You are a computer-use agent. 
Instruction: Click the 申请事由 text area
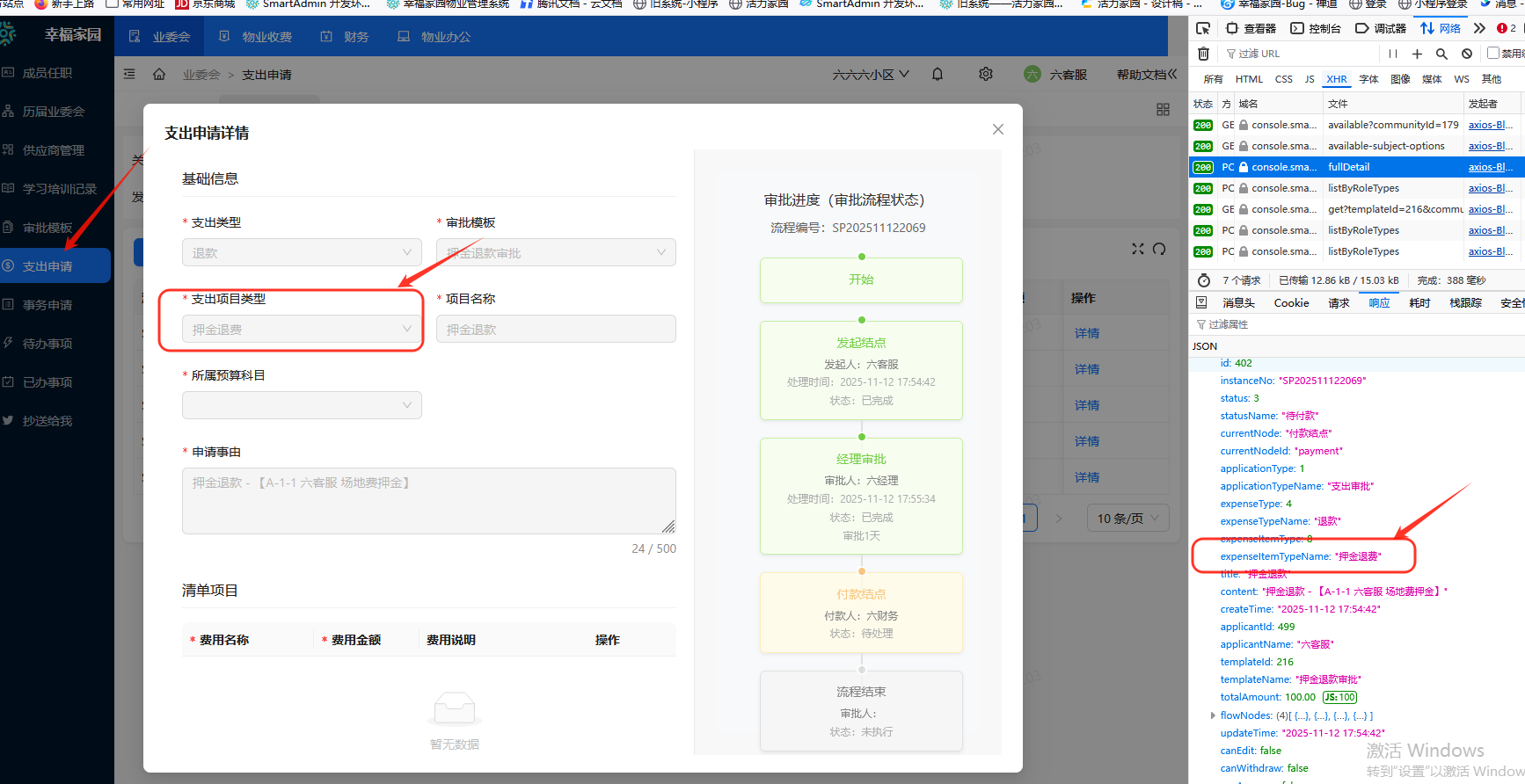click(x=428, y=501)
